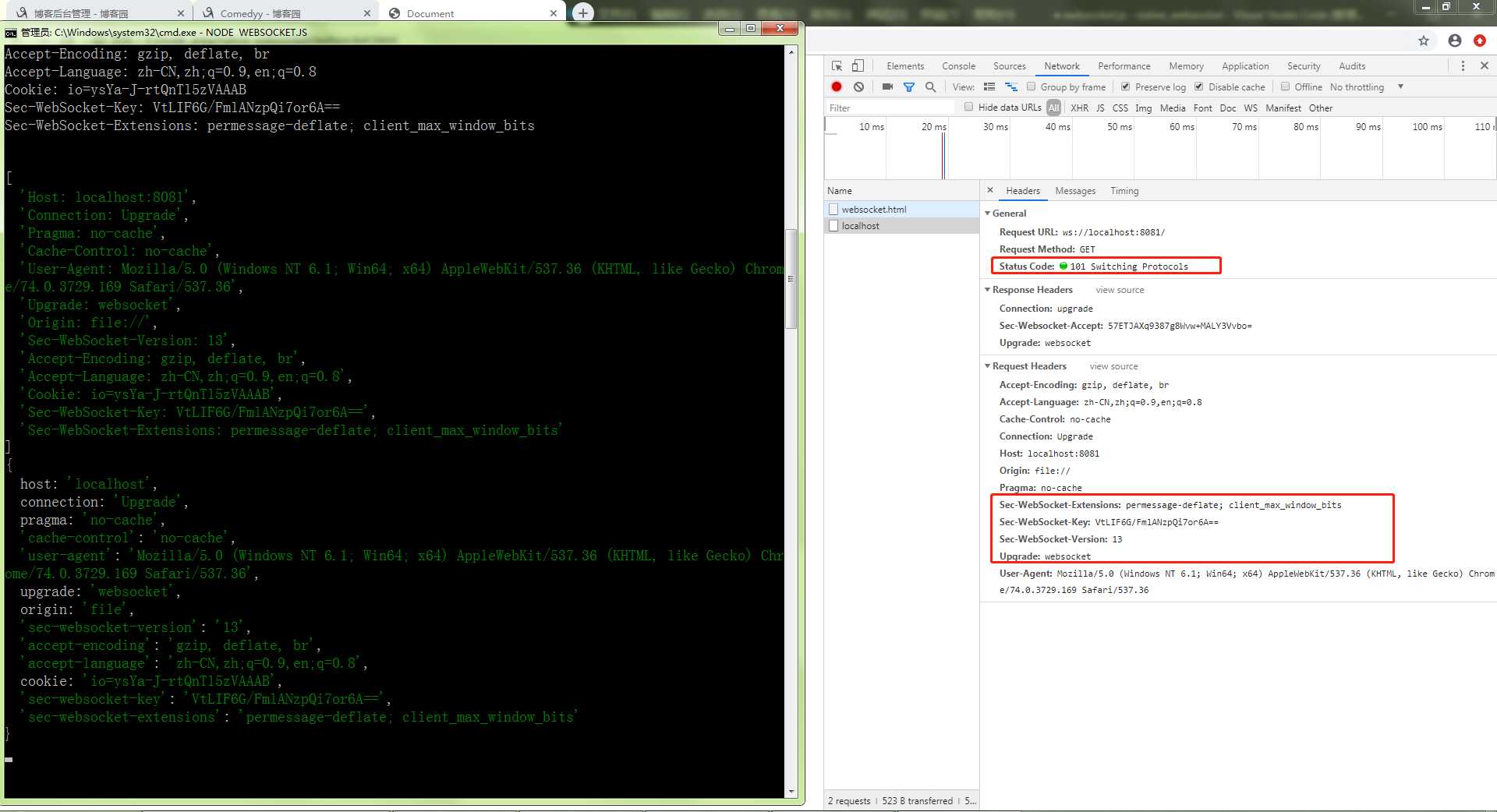Open network search with the magnifier icon
The image size is (1497, 812).
tap(930, 86)
